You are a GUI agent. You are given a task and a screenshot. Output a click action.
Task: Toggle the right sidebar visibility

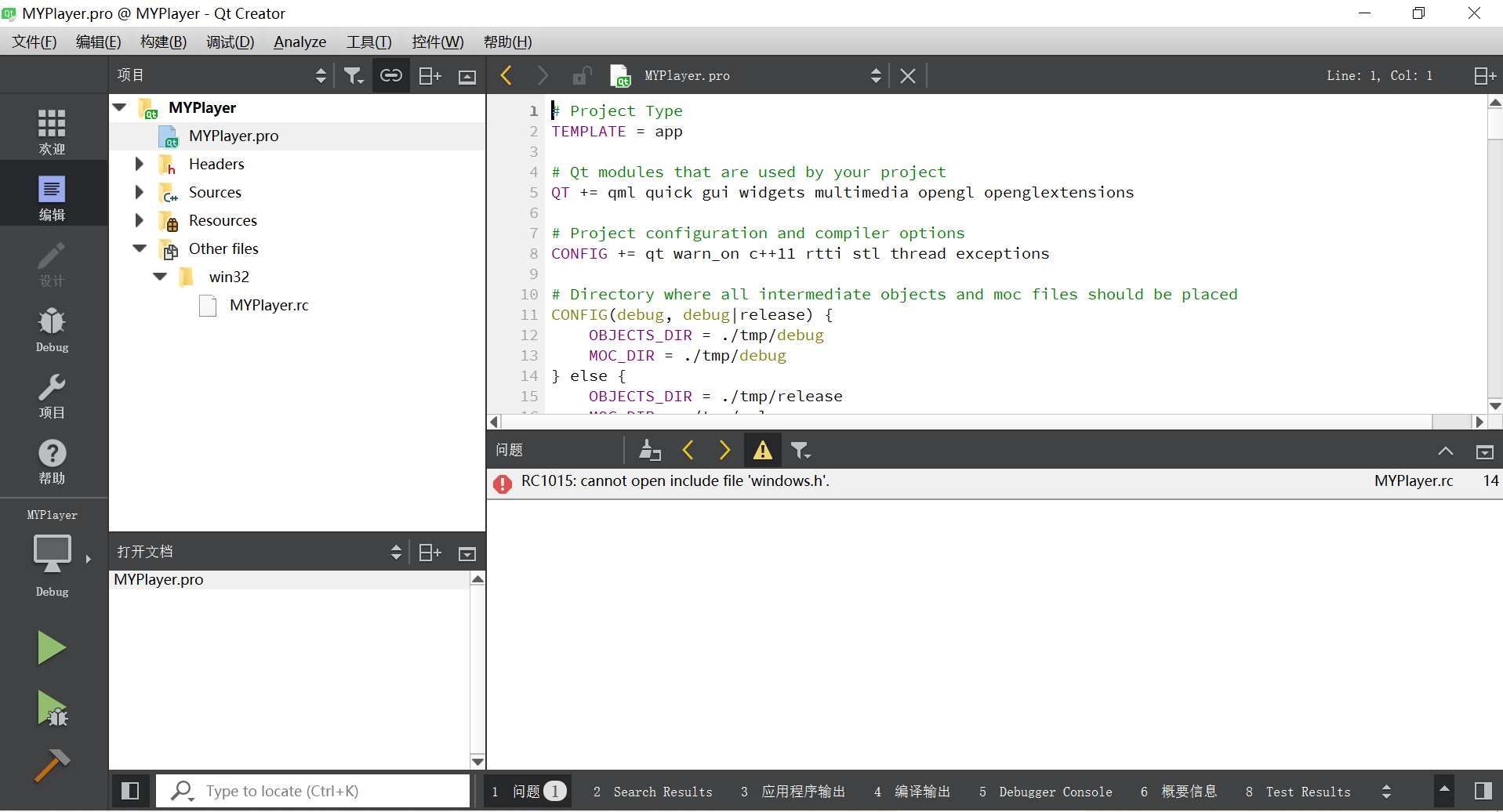coord(1483,791)
